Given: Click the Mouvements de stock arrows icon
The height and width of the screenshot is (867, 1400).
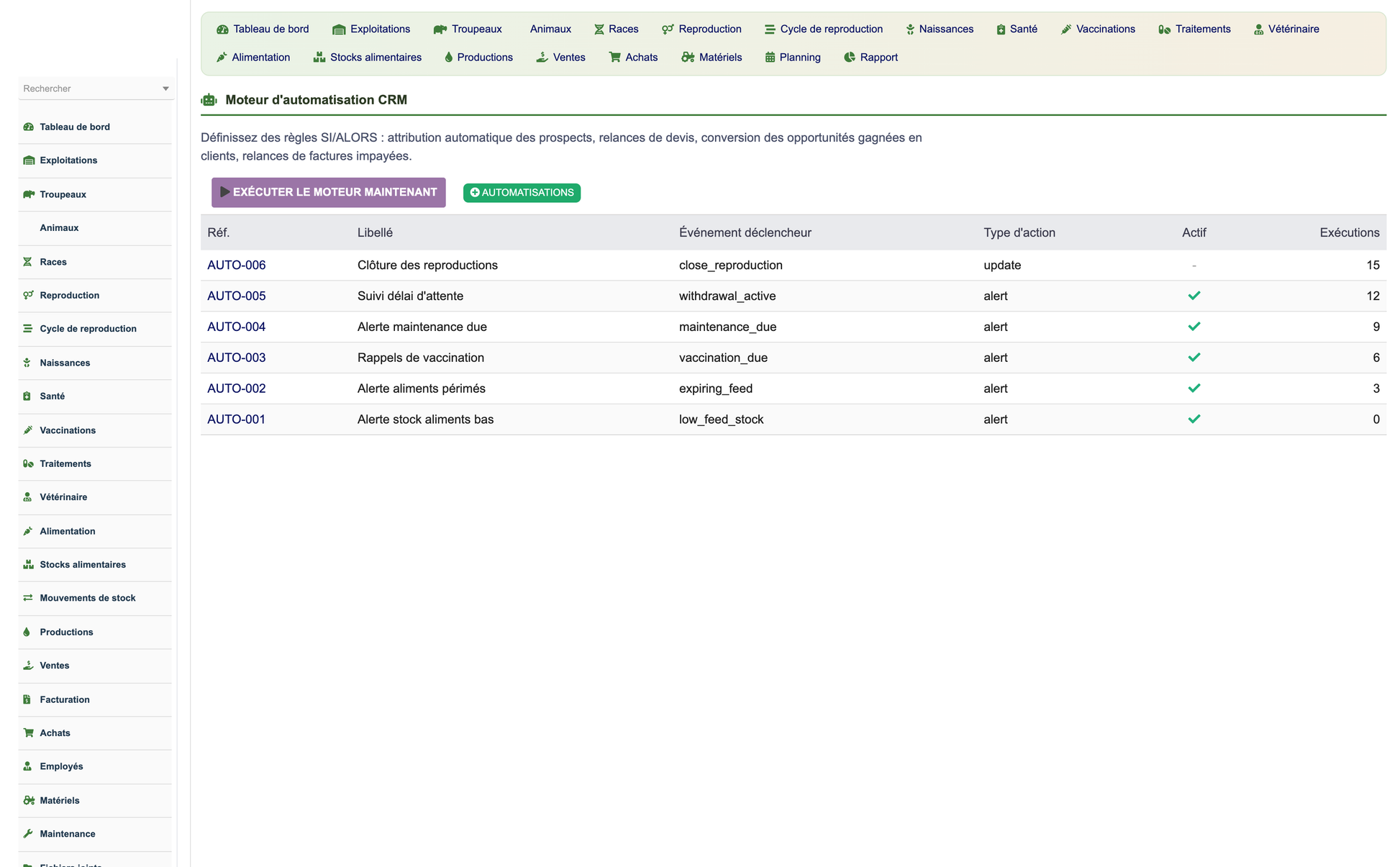Looking at the screenshot, I should [x=28, y=598].
